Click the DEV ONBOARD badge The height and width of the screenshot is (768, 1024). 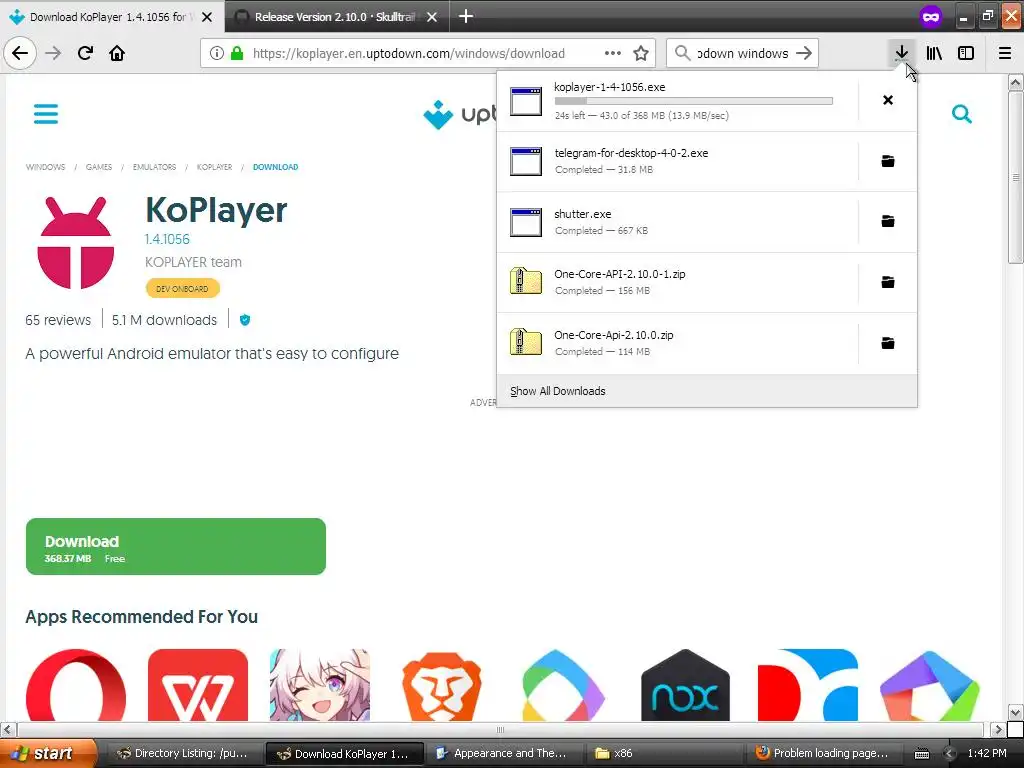[182, 288]
